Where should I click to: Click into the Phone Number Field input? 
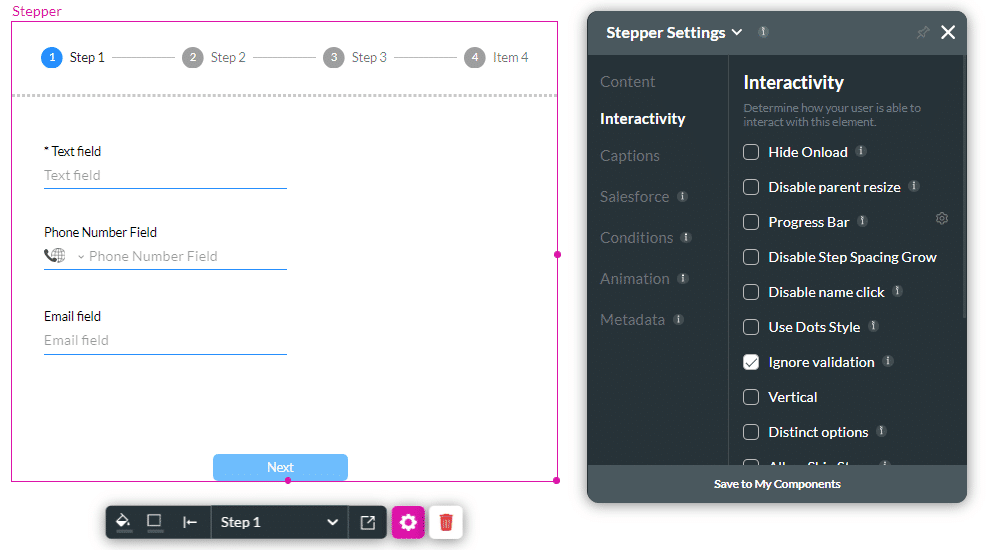tap(187, 256)
